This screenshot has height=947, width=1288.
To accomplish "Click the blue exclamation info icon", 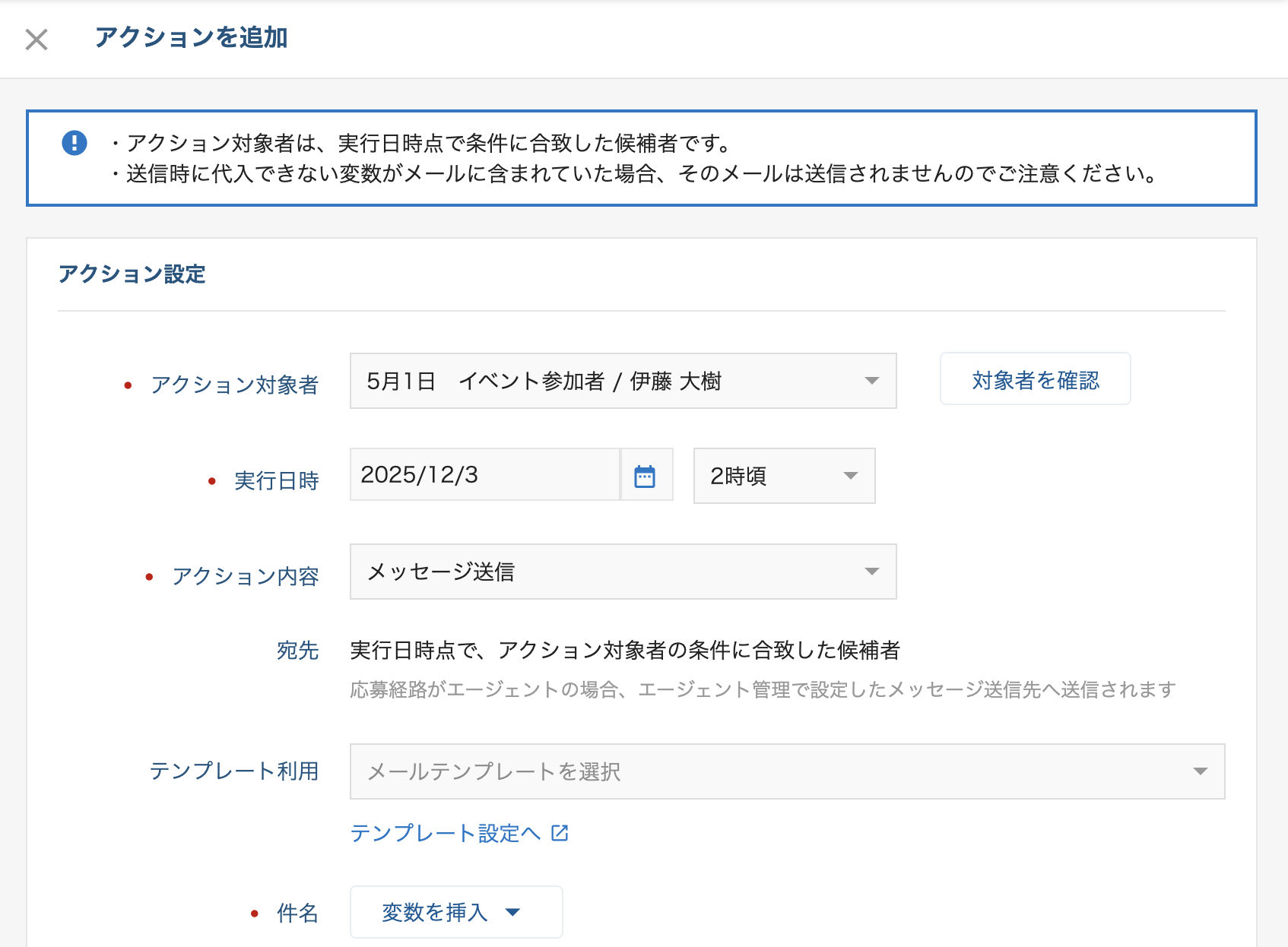I will click(x=75, y=143).
